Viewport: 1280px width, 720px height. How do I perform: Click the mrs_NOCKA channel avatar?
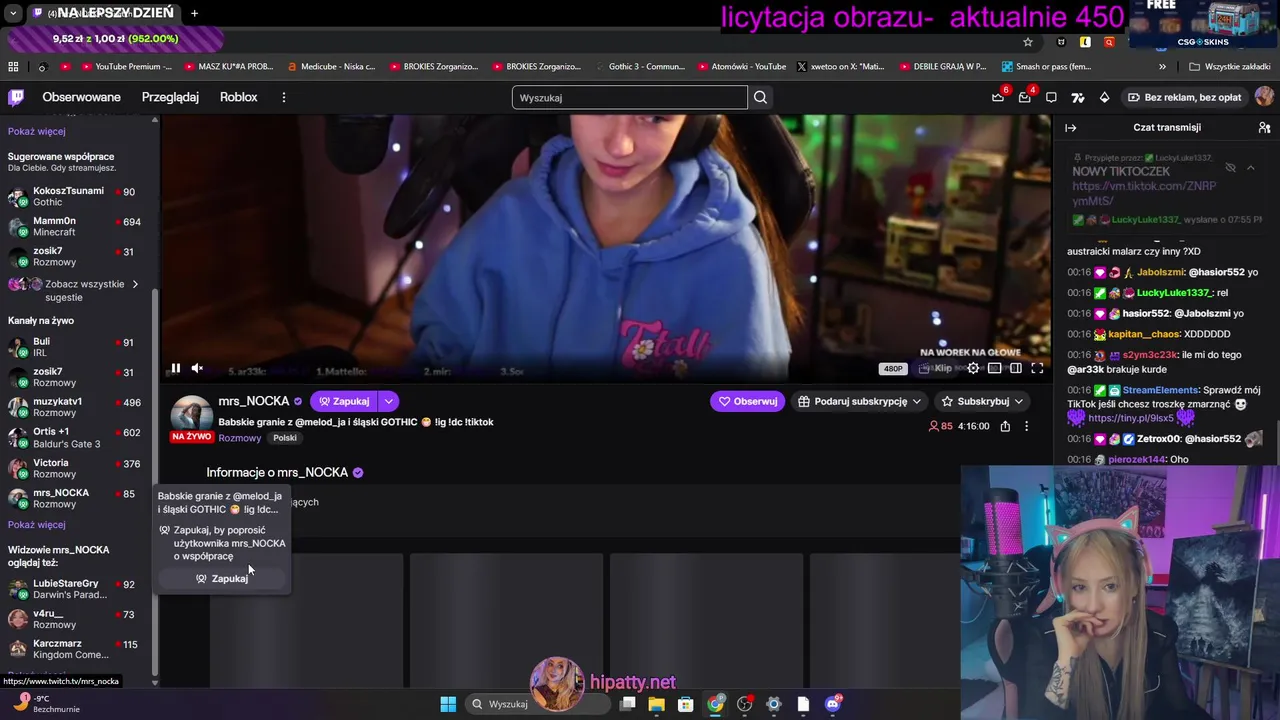tap(191, 415)
